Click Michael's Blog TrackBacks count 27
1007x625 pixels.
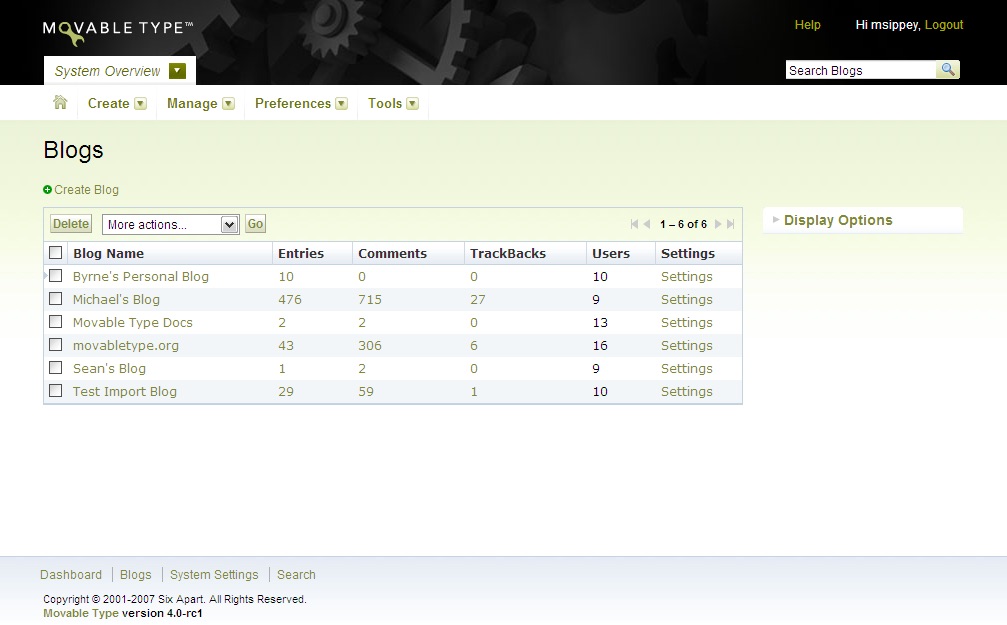tap(478, 299)
